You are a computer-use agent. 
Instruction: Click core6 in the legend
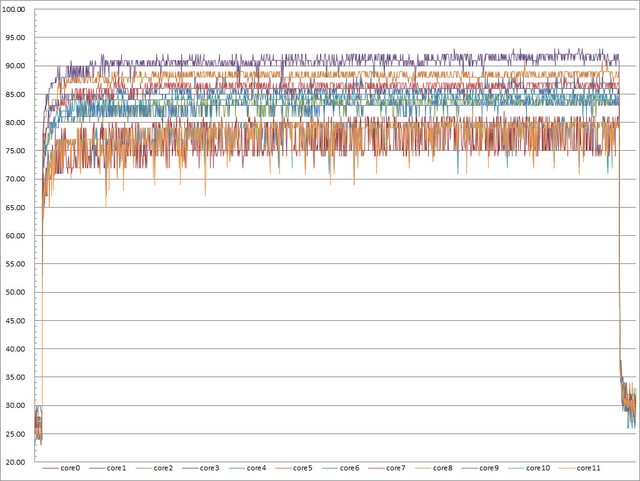(x=349, y=468)
